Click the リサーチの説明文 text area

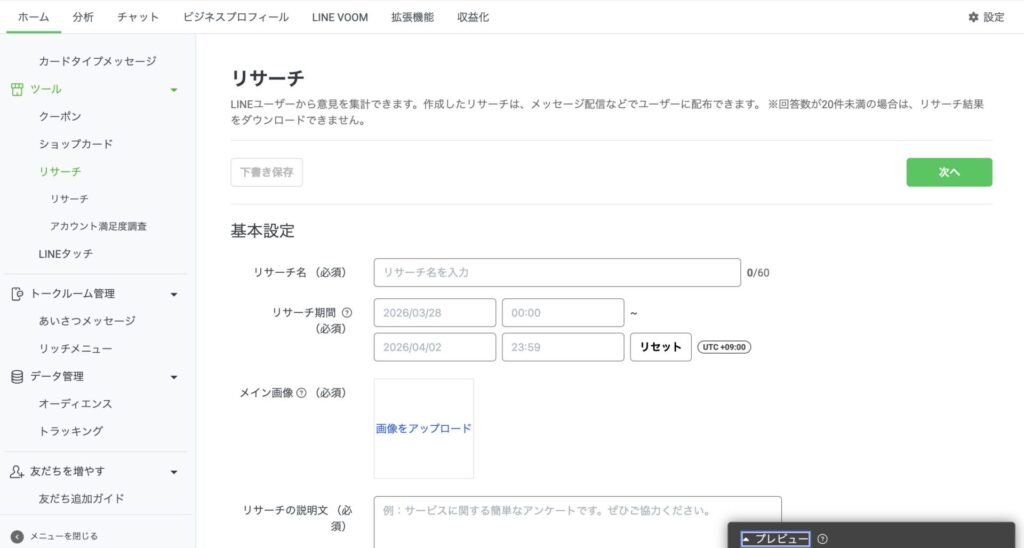coord(577,523)
